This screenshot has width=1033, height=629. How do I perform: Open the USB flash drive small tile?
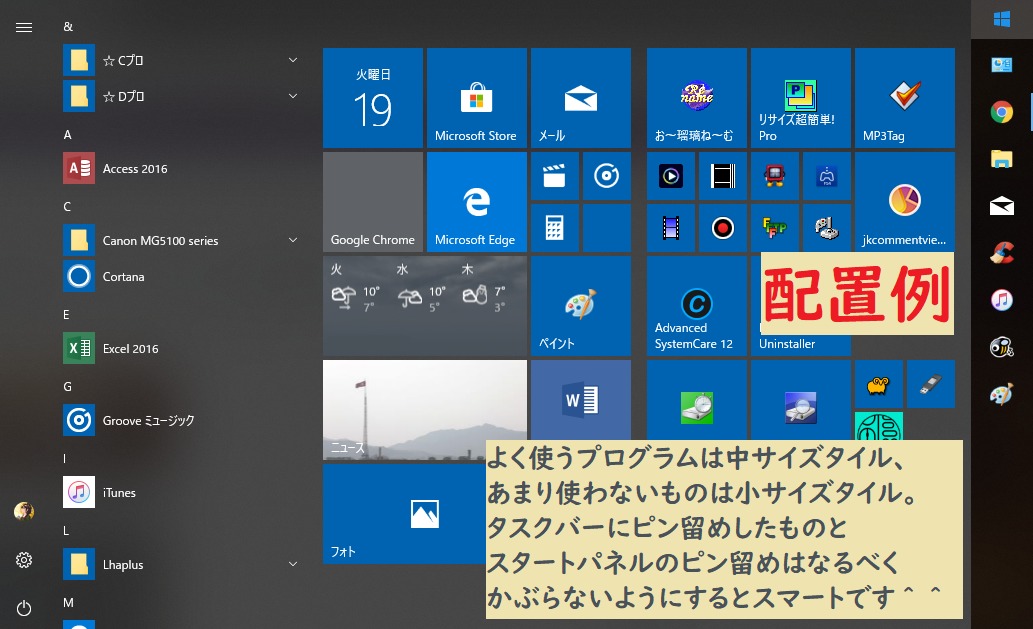coord(931,384)
